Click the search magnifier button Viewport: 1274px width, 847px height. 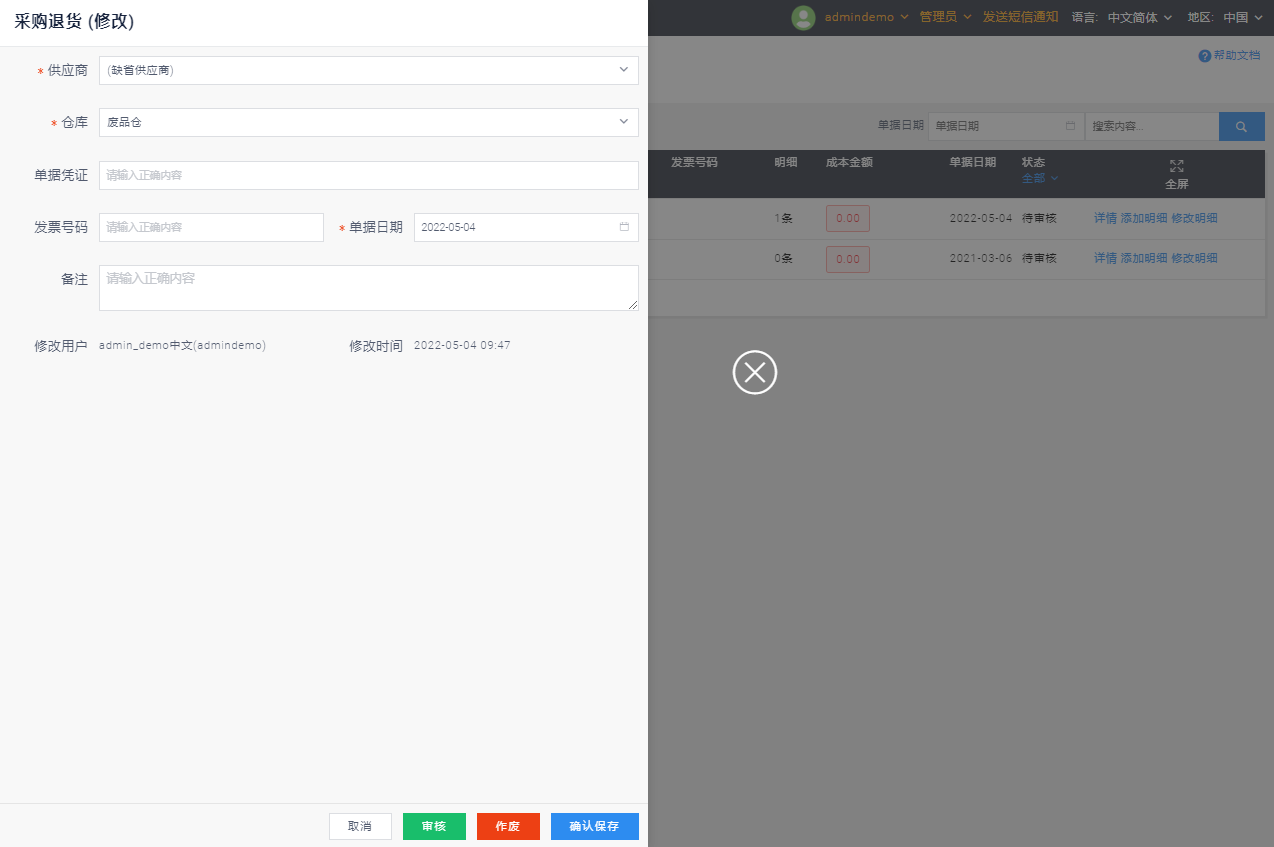pyautogui.click(x=1241, y=126)
